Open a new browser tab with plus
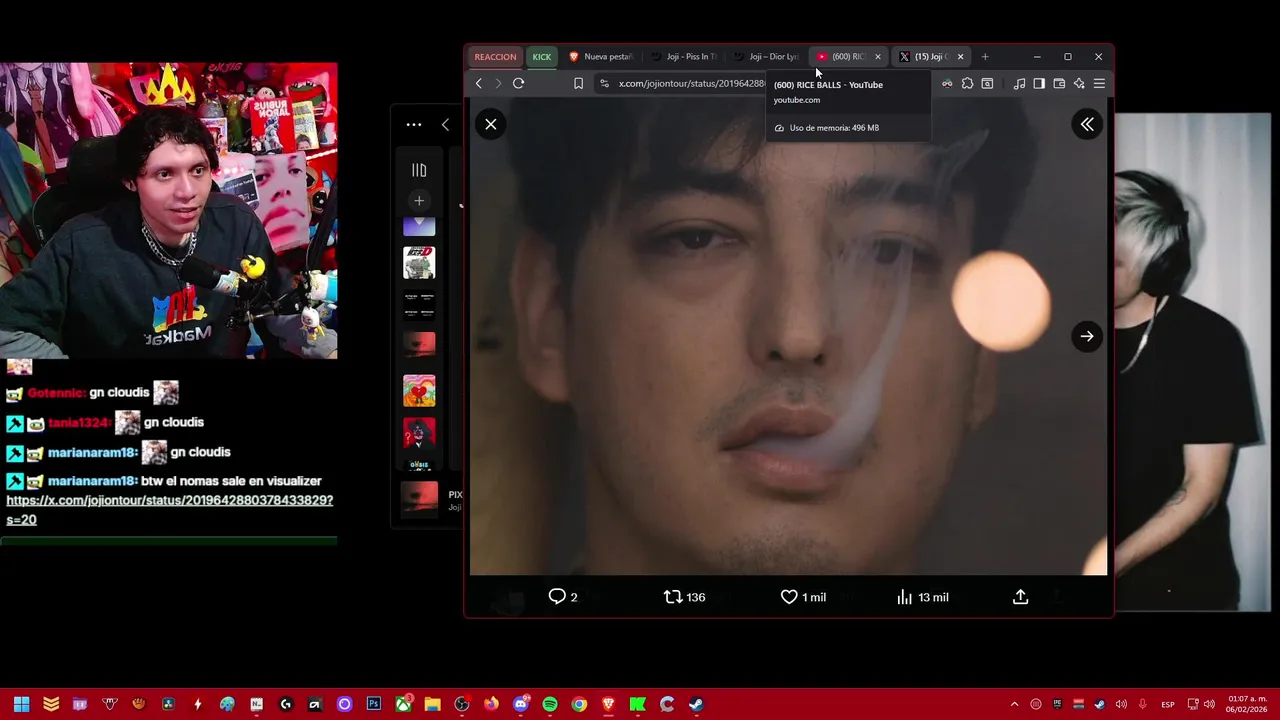Screen dimensions: 1280x720 pyautogui.click(x=985, y=57)
